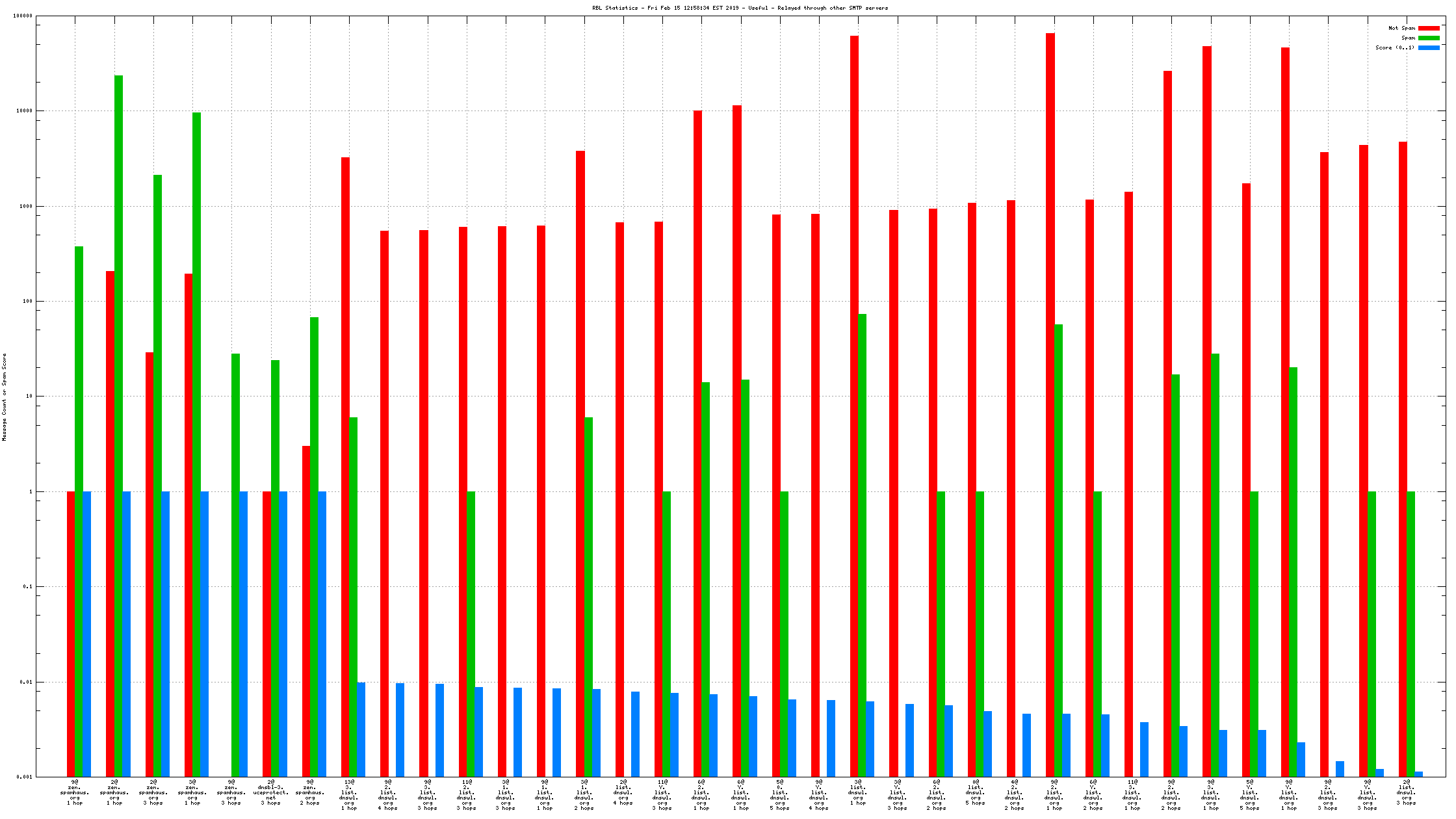Image resolution: width=1456 pixels, height=819 pixels.
Task: Select the '4@ 2.list.dnswl.org 2 hops' label
Action: [1015, 795]
